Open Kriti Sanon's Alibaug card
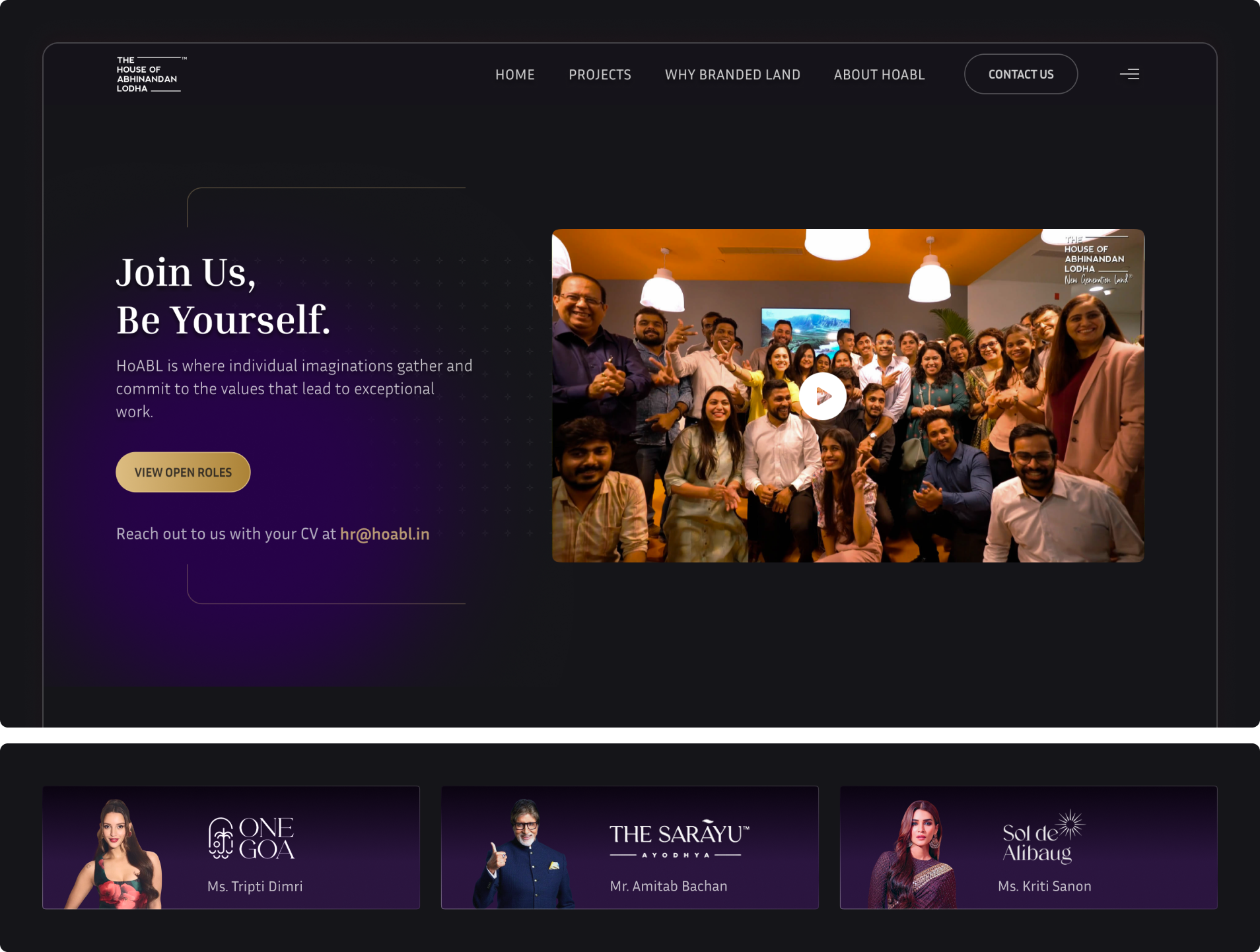This screenshot has width=1260, height=952. click(x=1029, y=847)
